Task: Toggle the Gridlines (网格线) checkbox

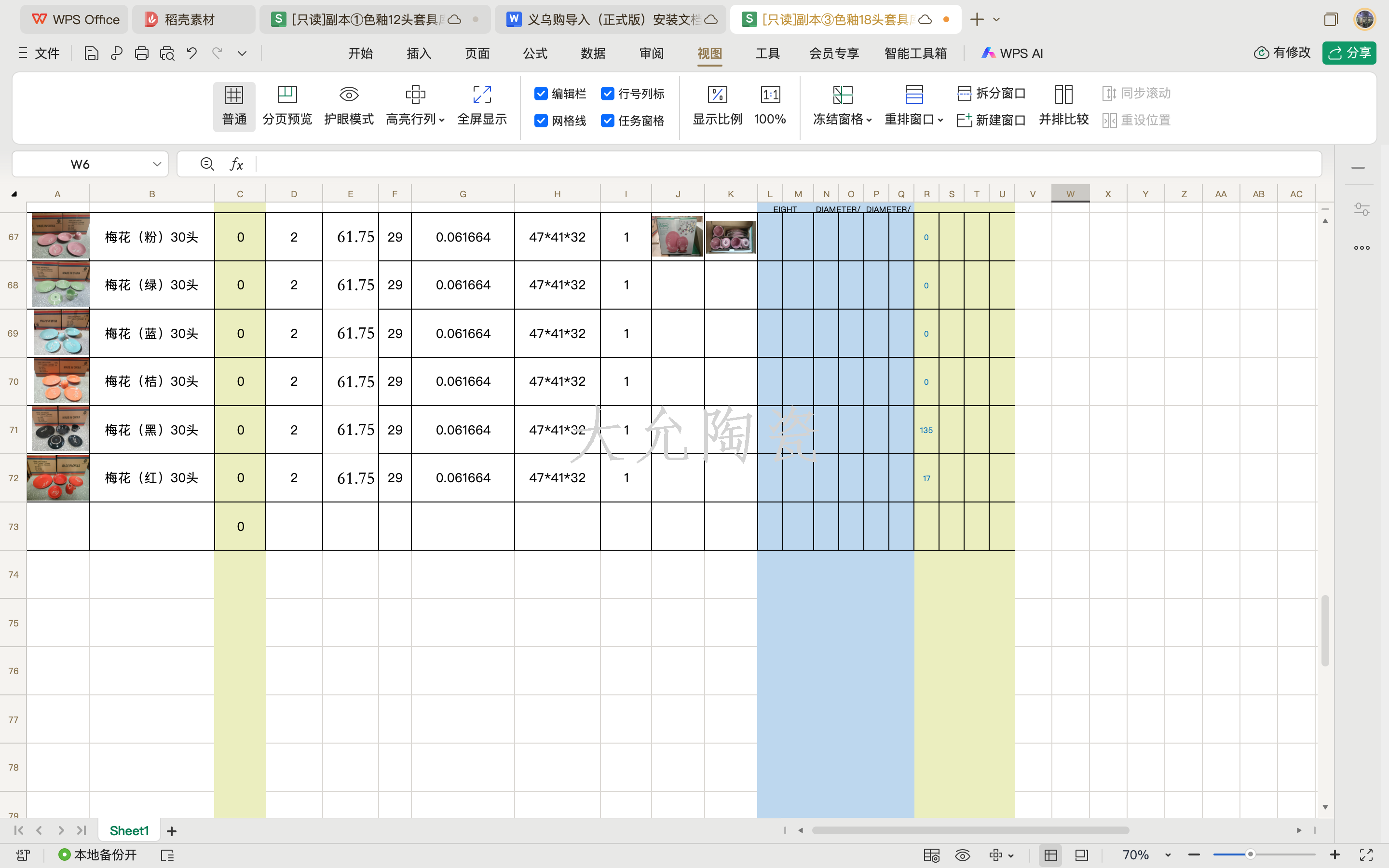Action: click(541, 121)
